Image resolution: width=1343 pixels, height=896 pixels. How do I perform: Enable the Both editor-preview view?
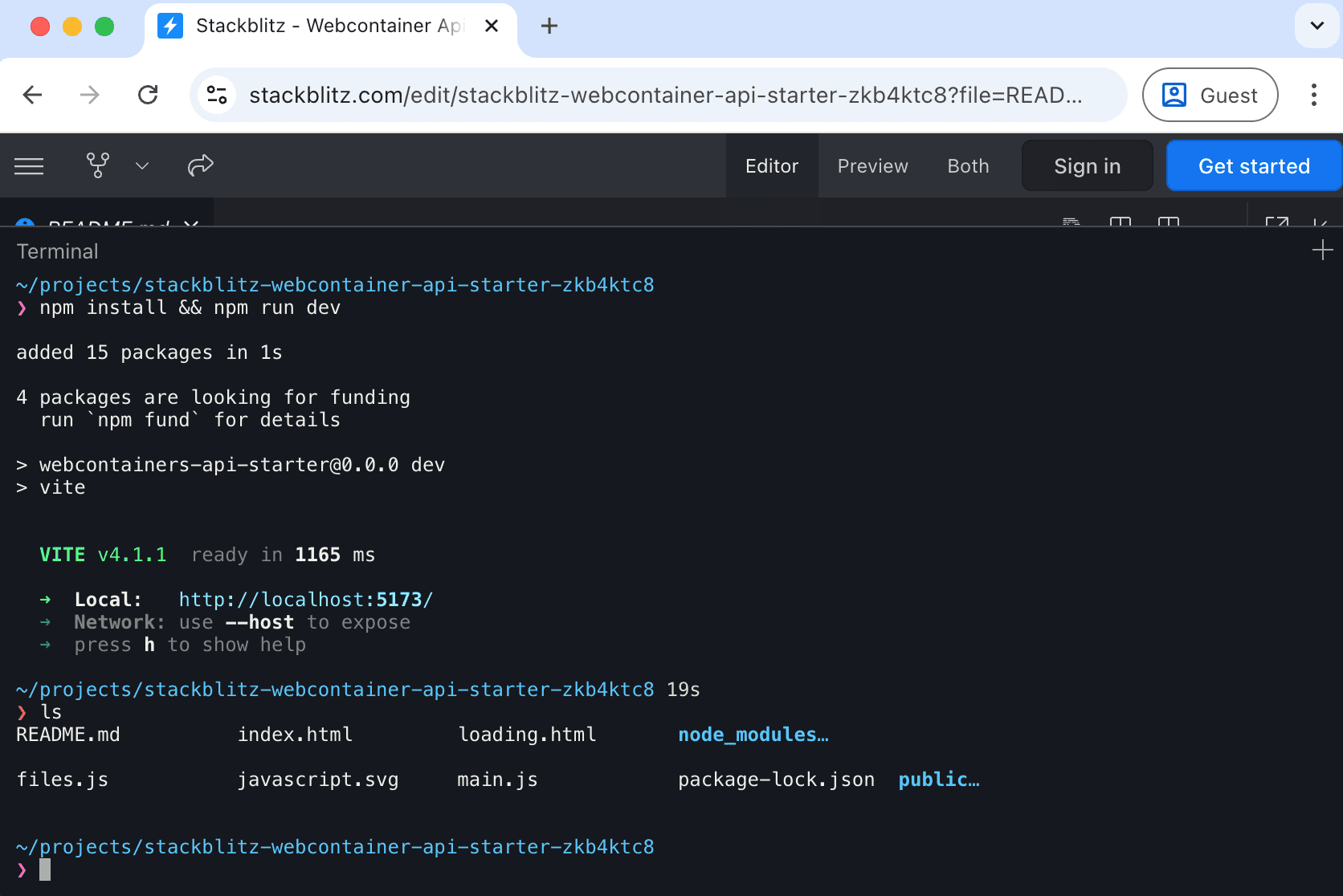pos(967,165)
